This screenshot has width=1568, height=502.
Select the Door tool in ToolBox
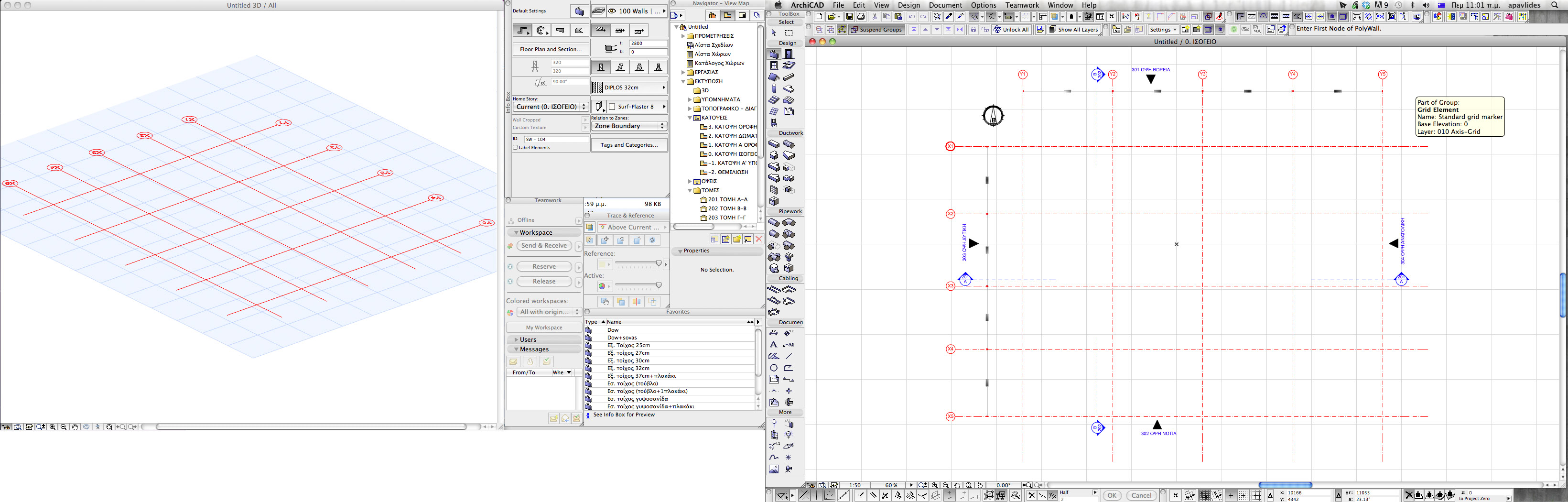pyautogui.click(x=789, y=54)
